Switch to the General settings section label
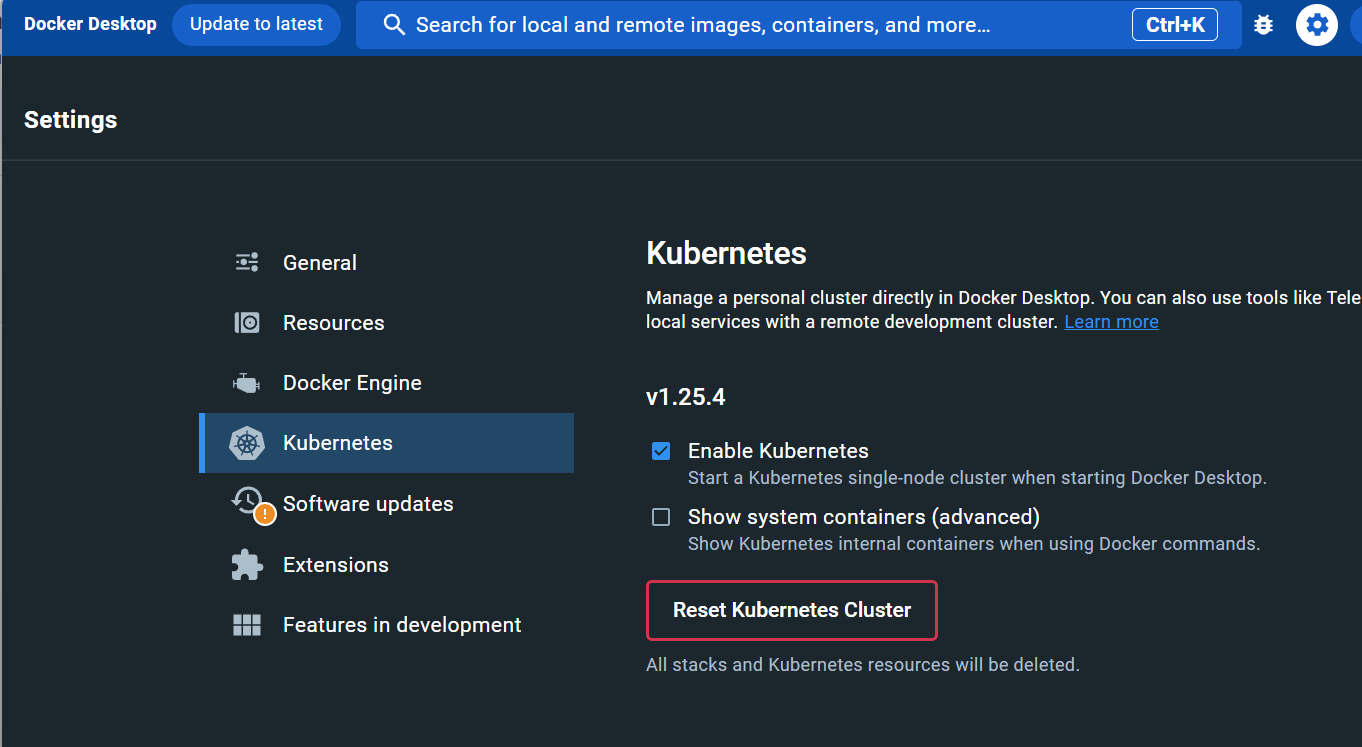 pos(320,263)
